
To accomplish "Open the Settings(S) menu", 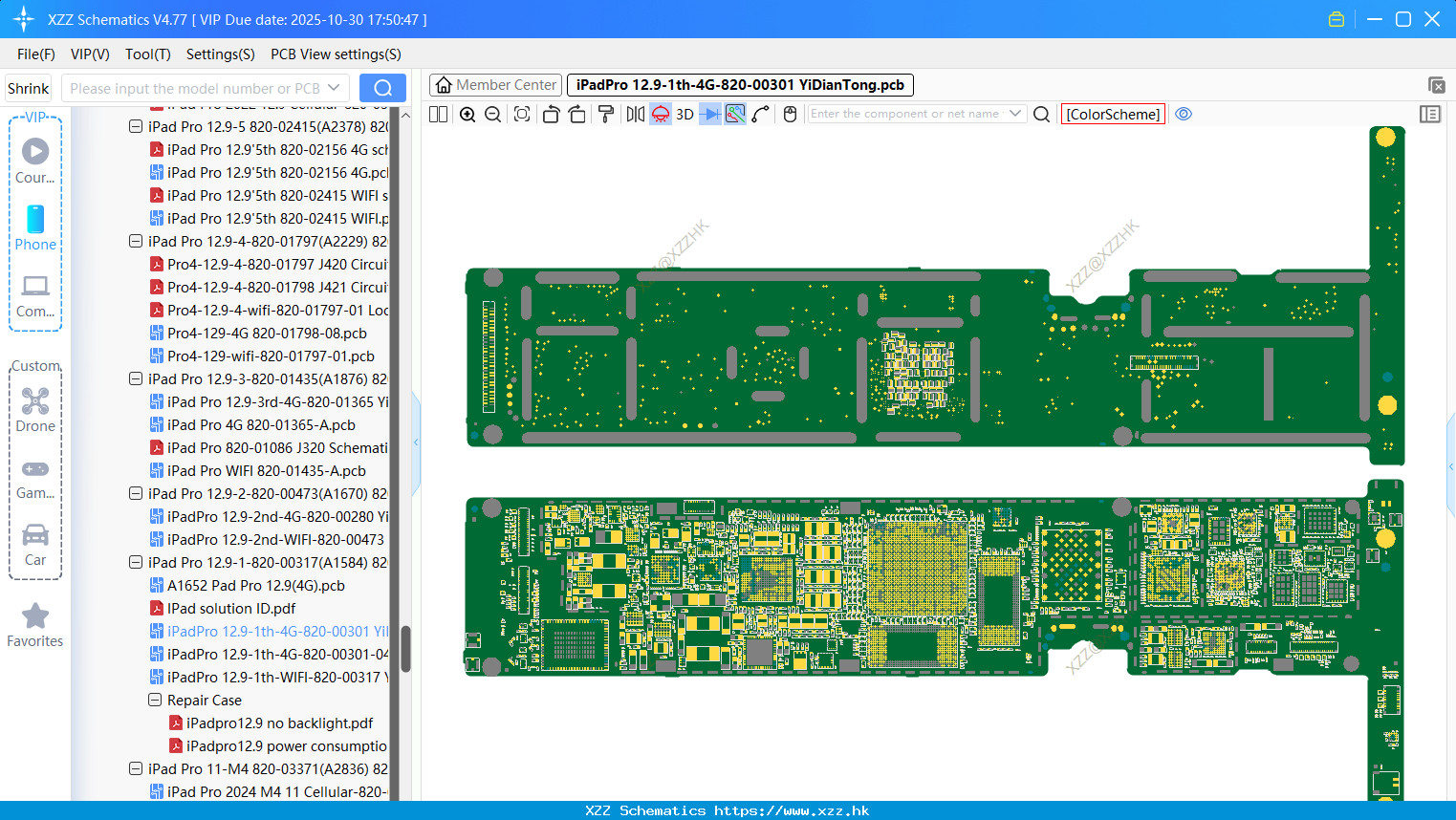I will [x=221, y=54].
